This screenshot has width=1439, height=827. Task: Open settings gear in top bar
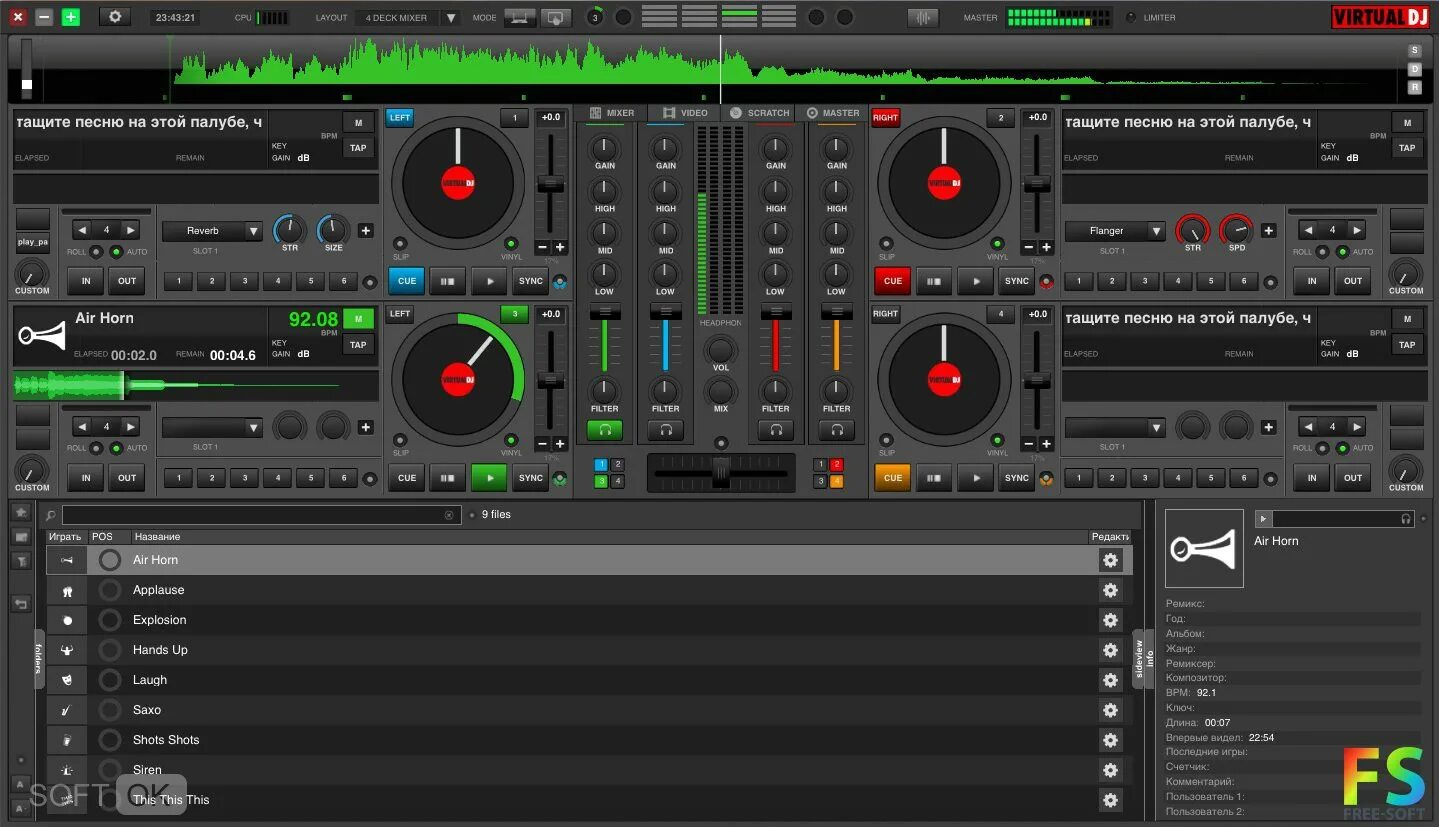[114, 17]
